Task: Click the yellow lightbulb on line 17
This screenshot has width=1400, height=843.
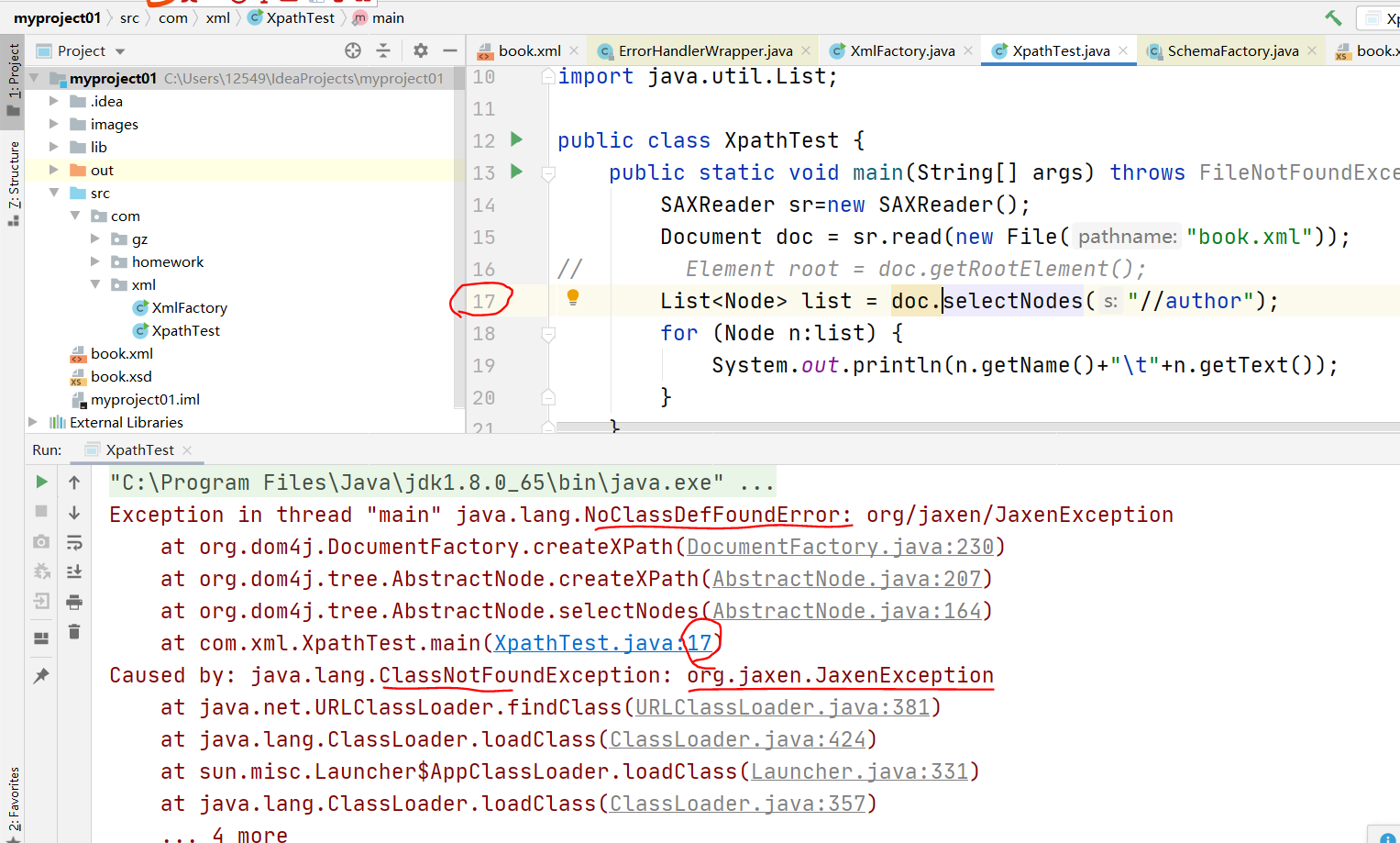Action: tap(573, 296)
